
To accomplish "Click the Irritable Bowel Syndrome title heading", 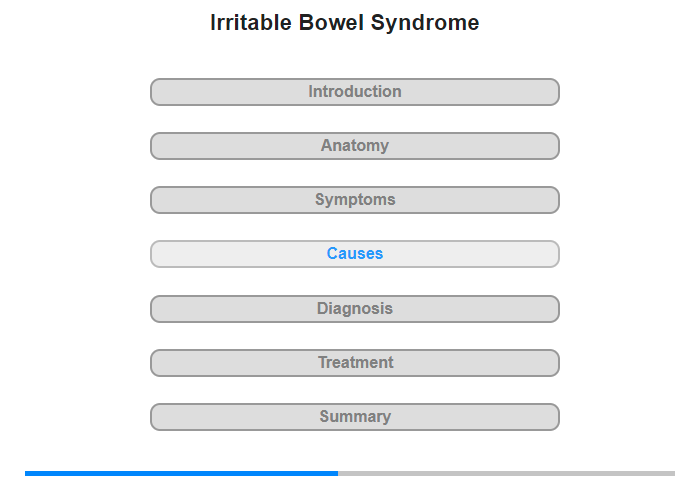I will 345,23.
